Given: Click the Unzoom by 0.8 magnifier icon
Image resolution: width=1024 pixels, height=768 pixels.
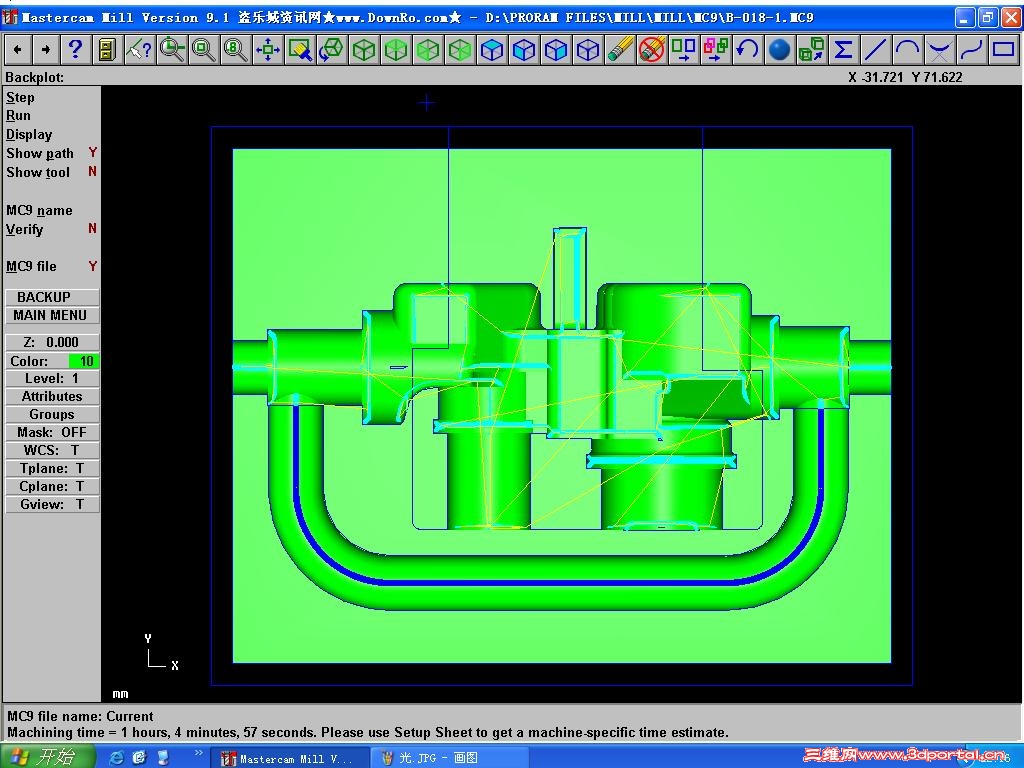Looking at the screenshot, I should click(x=235, y=49).
